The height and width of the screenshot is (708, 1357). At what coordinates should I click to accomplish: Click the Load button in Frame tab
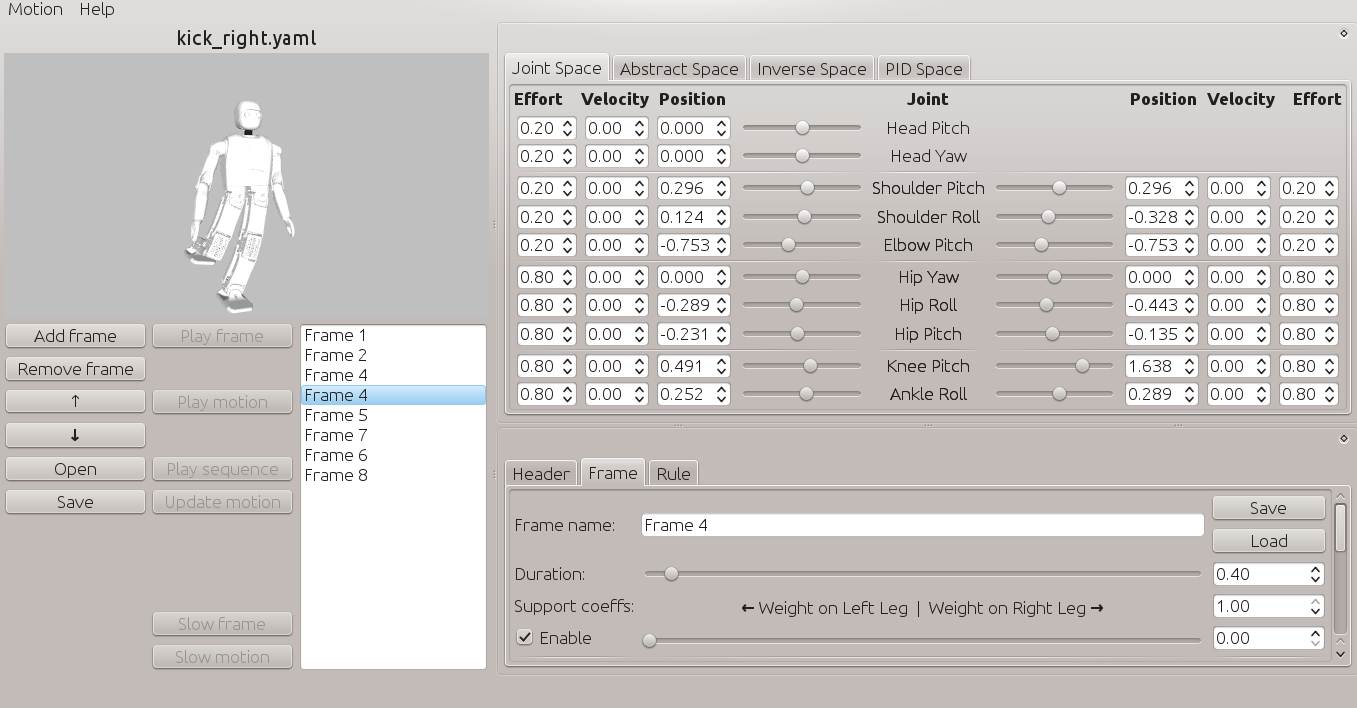coord(1268,541)
